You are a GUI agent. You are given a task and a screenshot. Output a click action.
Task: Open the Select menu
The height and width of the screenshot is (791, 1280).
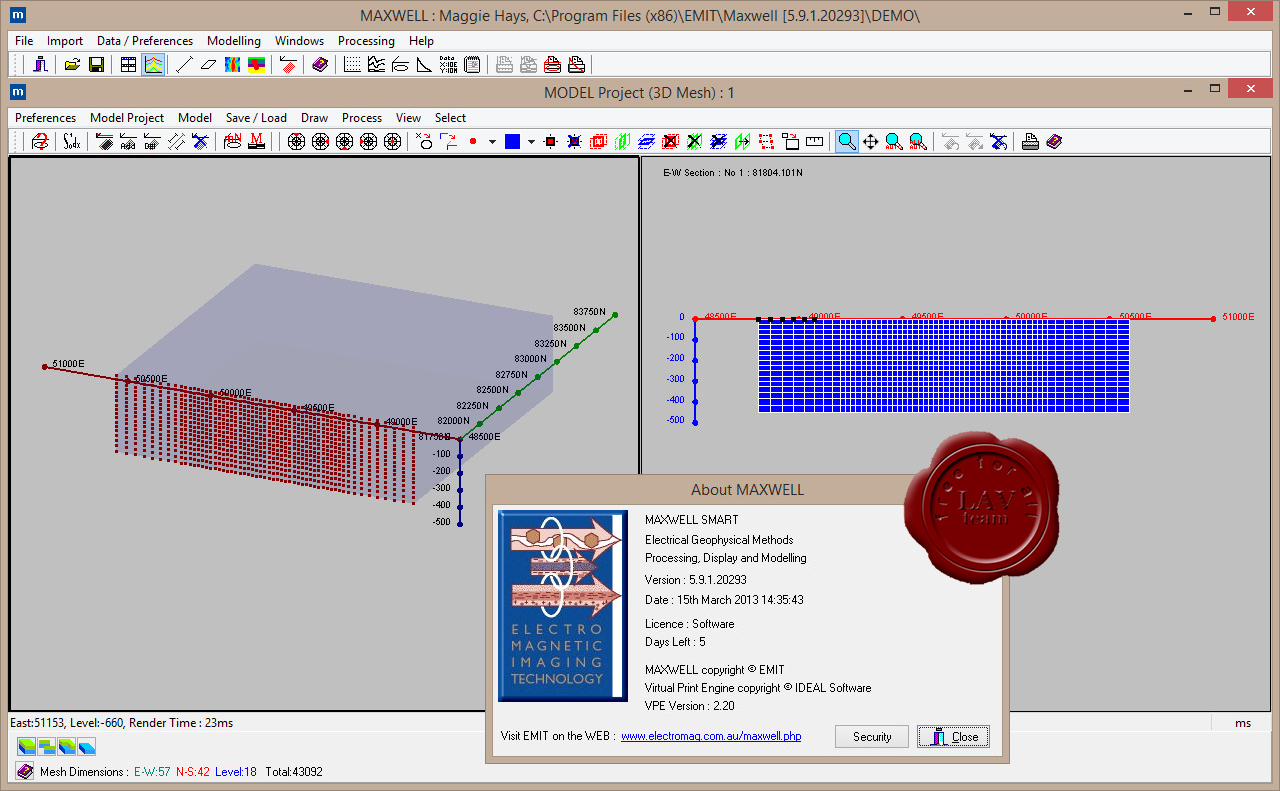(x=450, y=118)
